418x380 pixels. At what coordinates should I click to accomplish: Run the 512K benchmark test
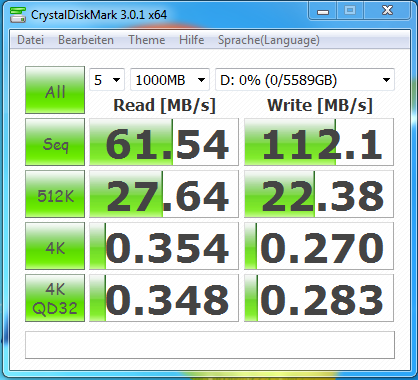click(x=55, y=194)
